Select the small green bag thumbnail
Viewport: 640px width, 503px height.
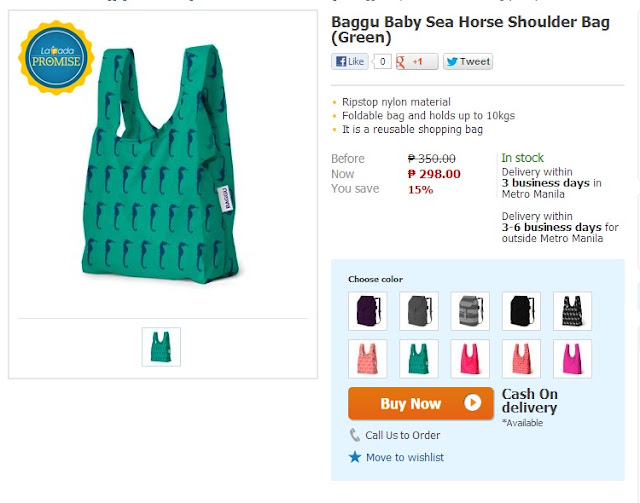pyautogui.click(x=161, y=346)
